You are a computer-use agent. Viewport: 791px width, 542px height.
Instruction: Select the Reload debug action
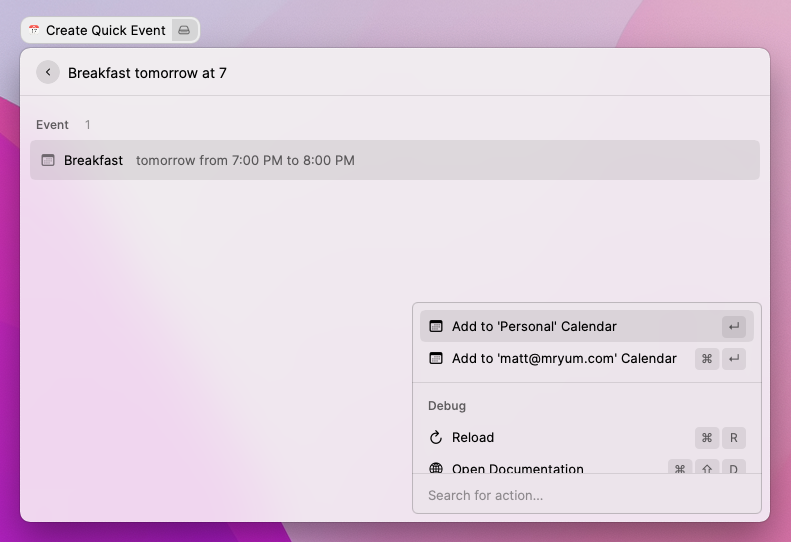tap(586, 438)
